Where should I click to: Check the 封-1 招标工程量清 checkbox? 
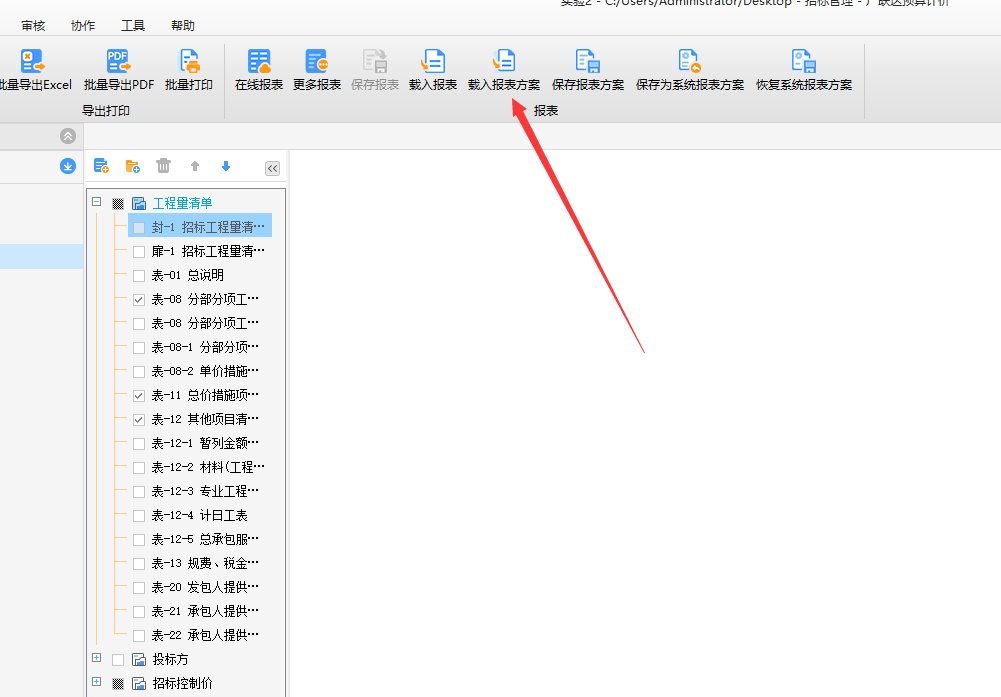tap(138, 226)
